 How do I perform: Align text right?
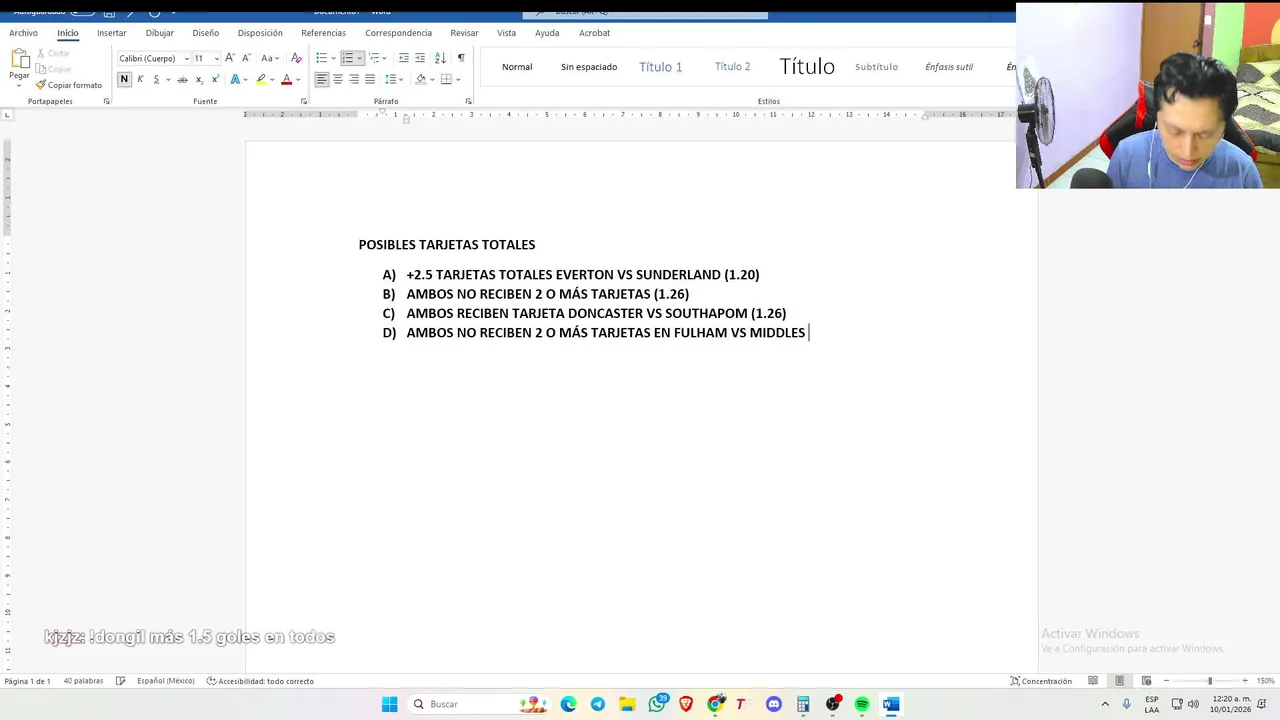354,79
